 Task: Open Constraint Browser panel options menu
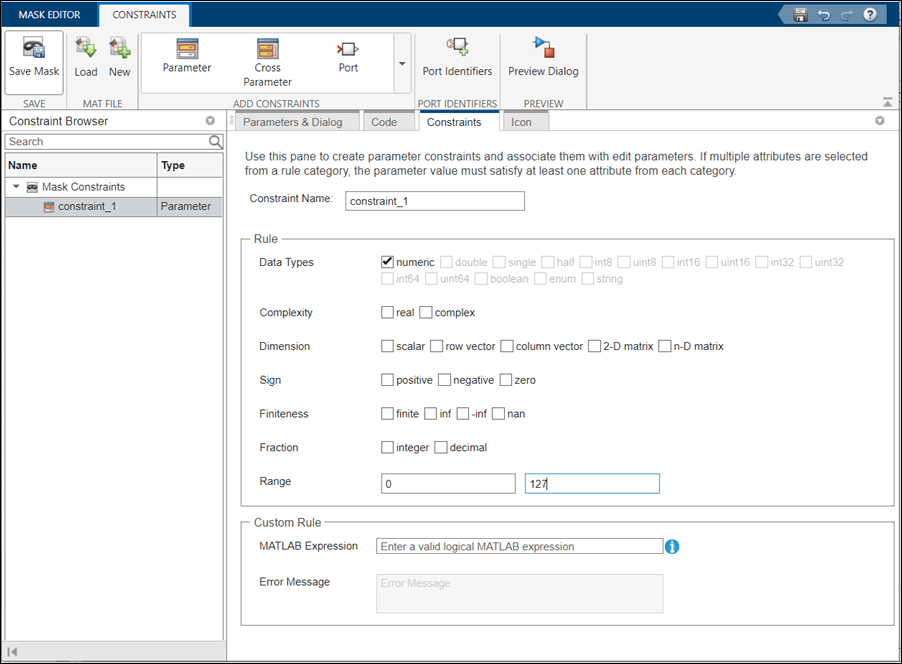click(x=210, y=121)
